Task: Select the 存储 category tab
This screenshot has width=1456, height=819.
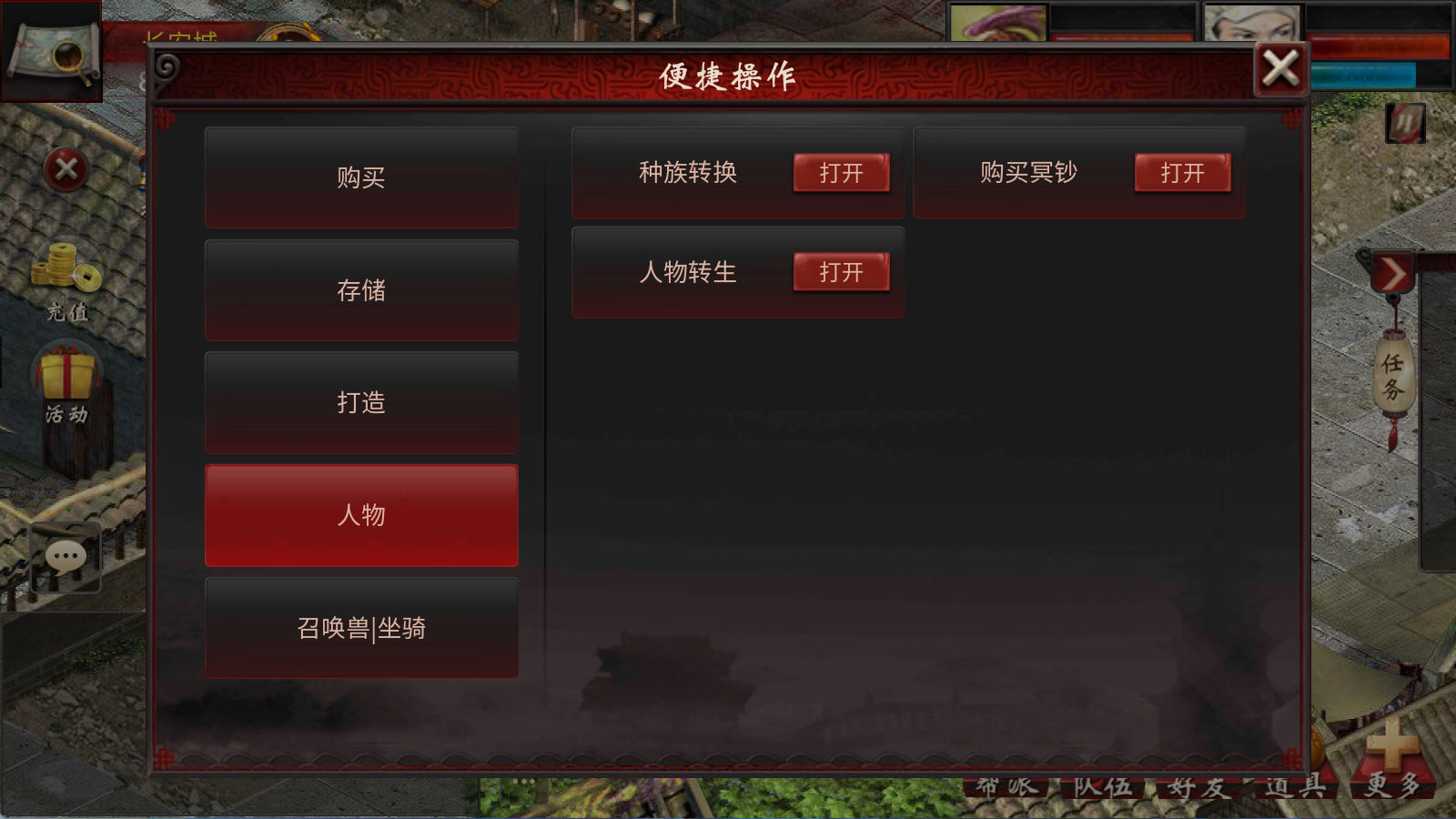Action: coord(361,290)
